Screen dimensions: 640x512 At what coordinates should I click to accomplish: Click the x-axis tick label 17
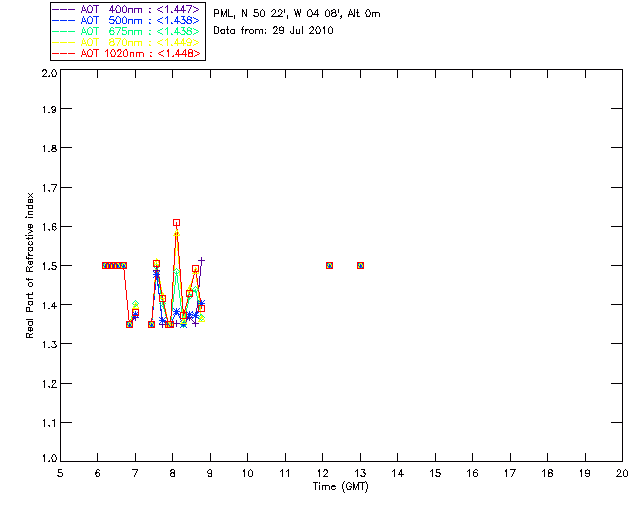[510, 473]
